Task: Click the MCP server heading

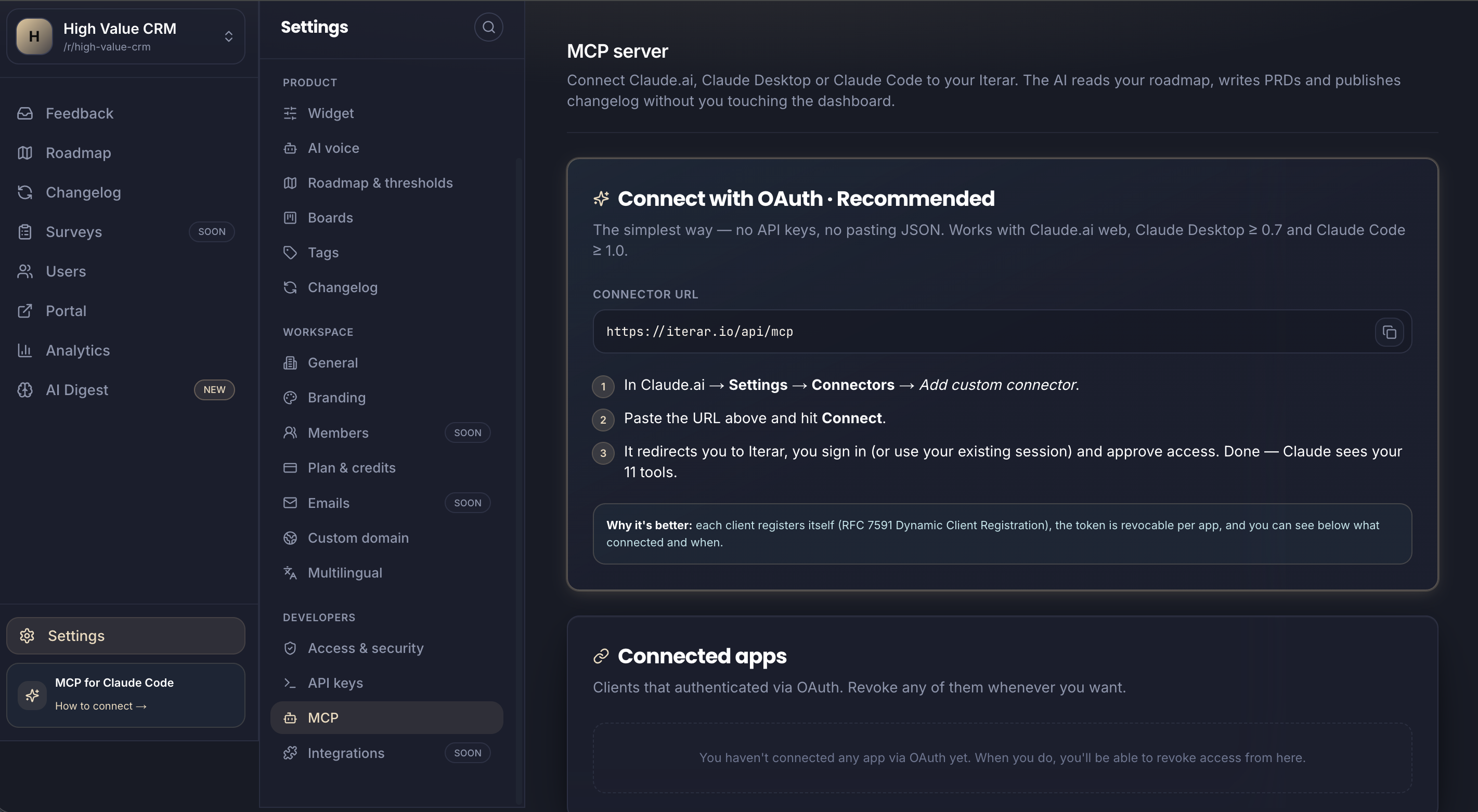Action: coord(617,51)
